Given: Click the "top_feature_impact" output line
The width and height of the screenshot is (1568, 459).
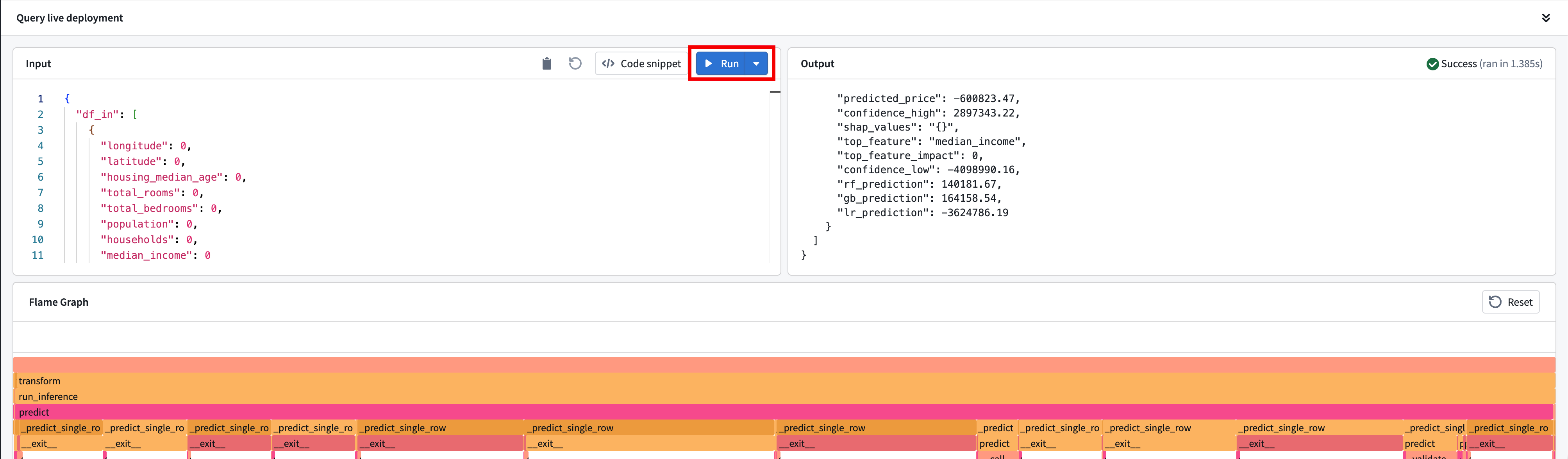Looking at the screenshot, I should tap(910, 156).
